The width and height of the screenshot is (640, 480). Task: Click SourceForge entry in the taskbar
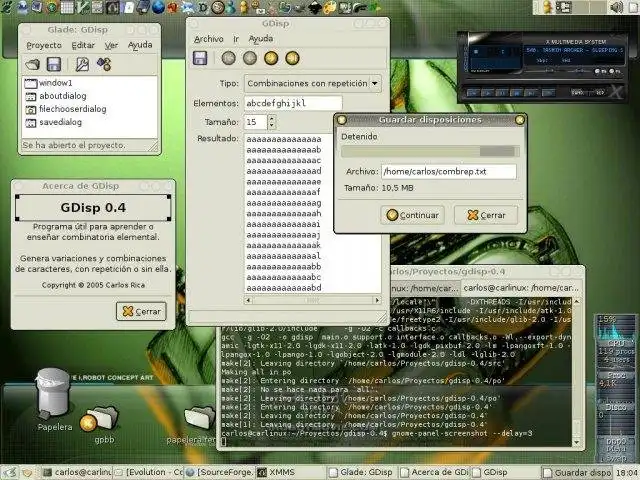point(220,472)
